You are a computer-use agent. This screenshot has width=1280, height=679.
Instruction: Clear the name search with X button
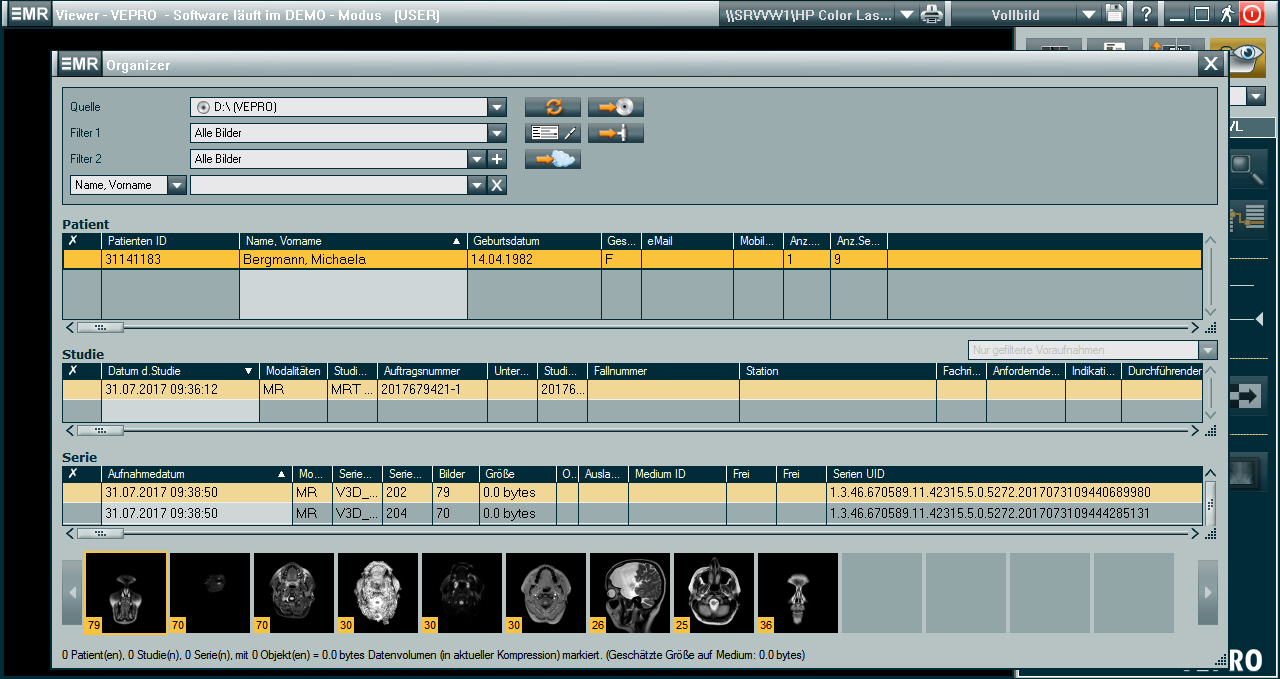click(x=497, y=185)
